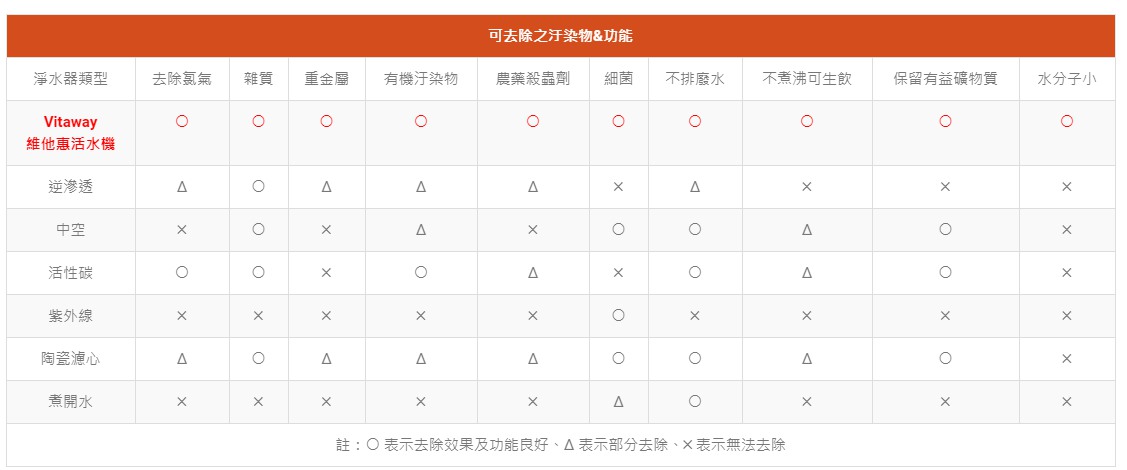Click the cross for 逆滲透 under 水分子小
The width and height of the screenshot is (1127, 470).
click(1067, 187)
